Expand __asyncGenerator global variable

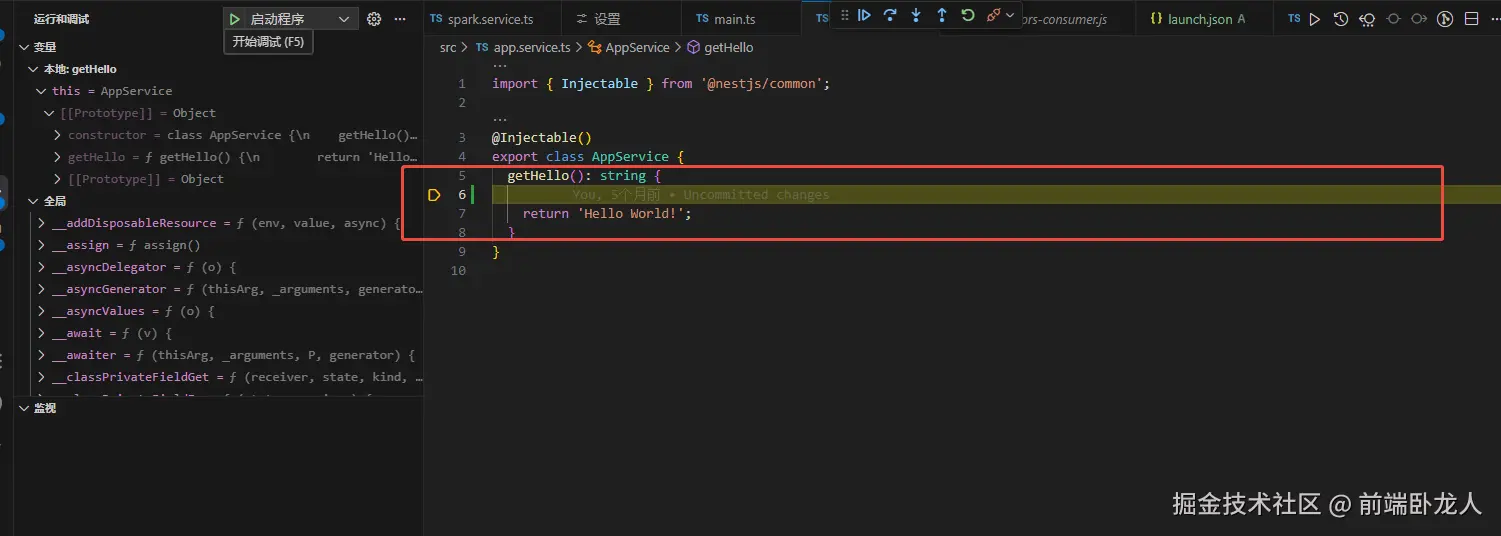[x=41, y=289]
